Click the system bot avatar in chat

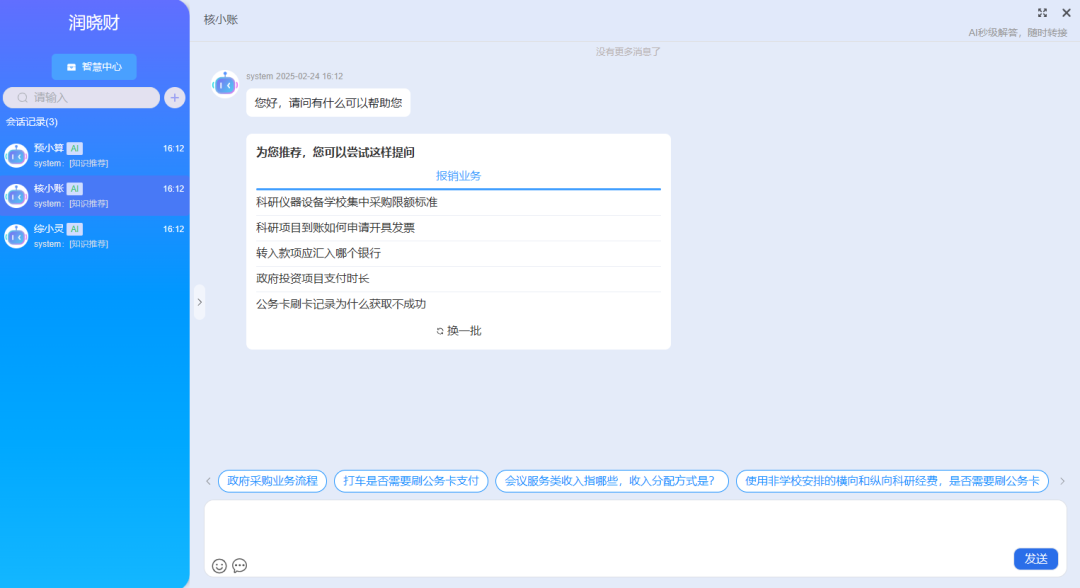[225, 85]
